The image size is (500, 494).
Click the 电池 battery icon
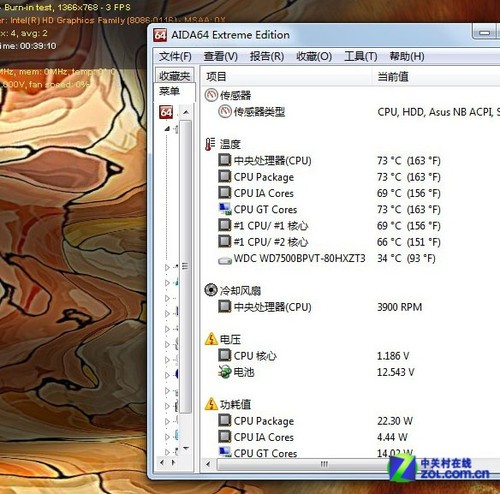pos(225,372)
